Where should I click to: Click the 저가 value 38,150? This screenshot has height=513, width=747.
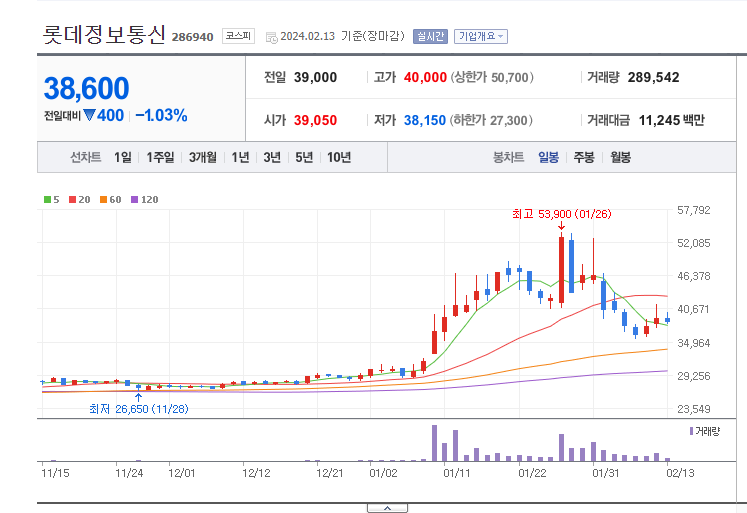[425, 120]
